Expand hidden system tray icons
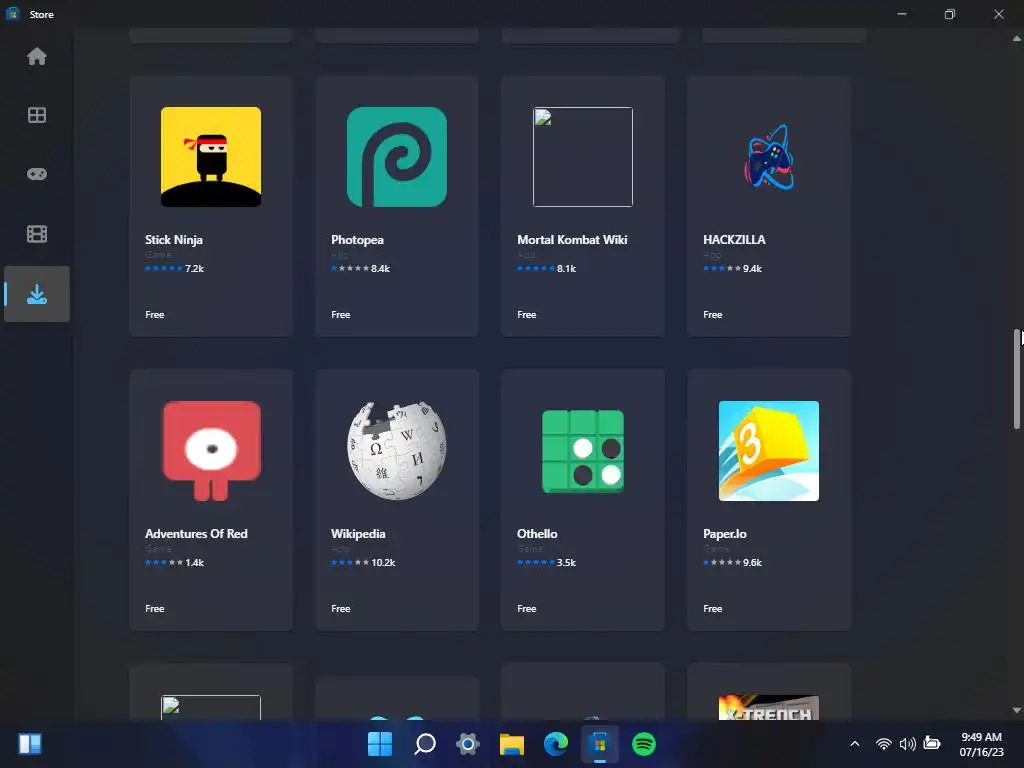 click(x=854, y=744)
